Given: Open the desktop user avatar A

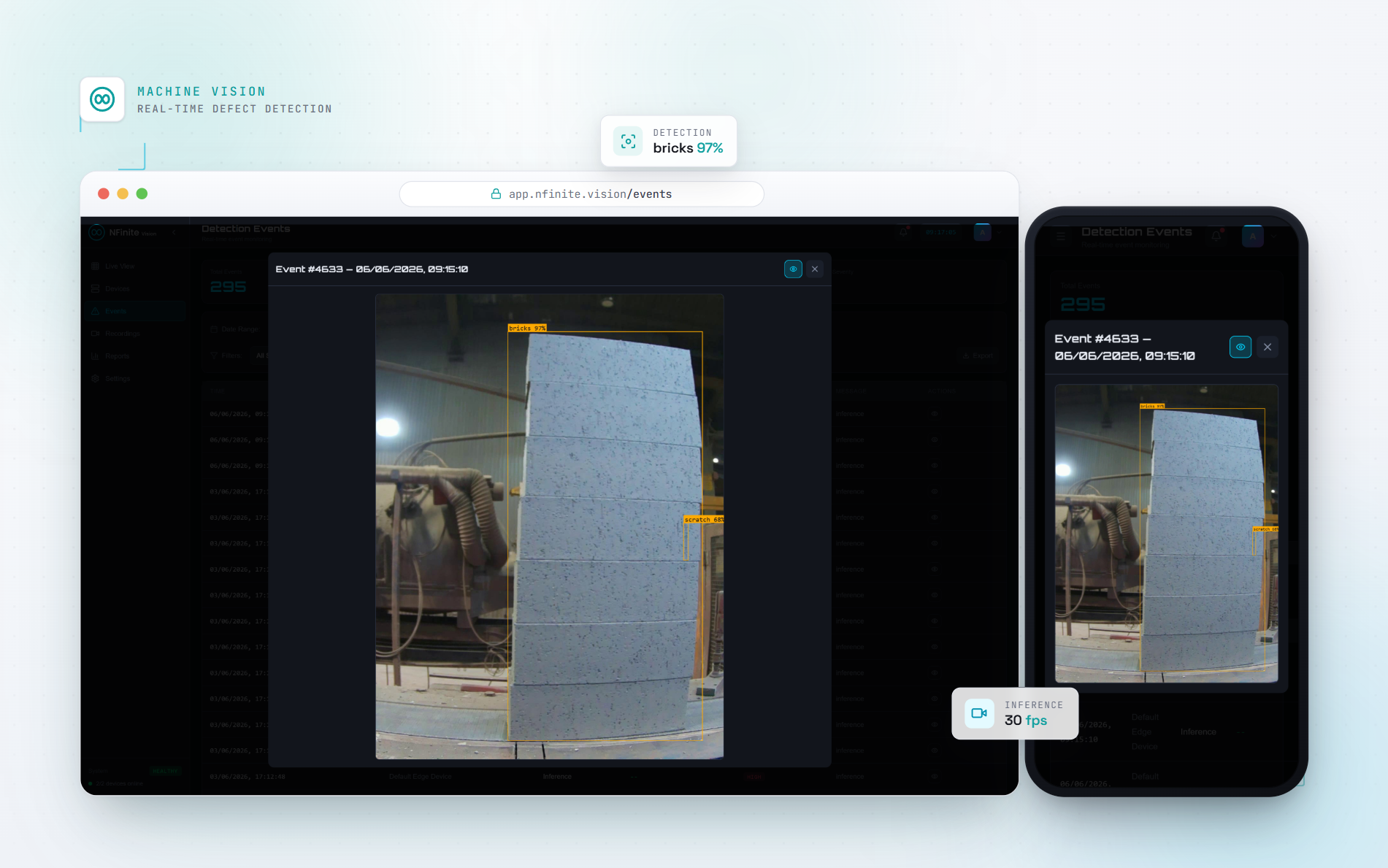Looking at the screenshot, I should (983, 233).
